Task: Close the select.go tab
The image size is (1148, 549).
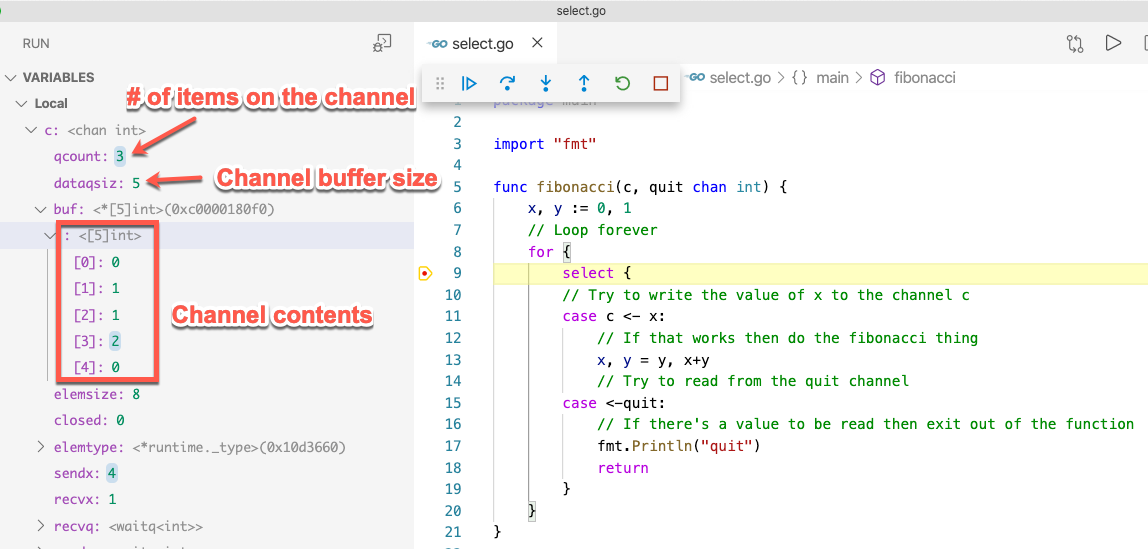Action: tap(537, 43)
